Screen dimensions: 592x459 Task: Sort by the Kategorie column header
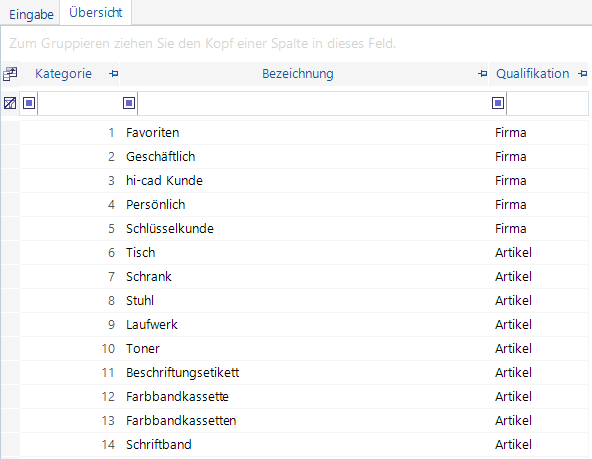click(63, 74)
